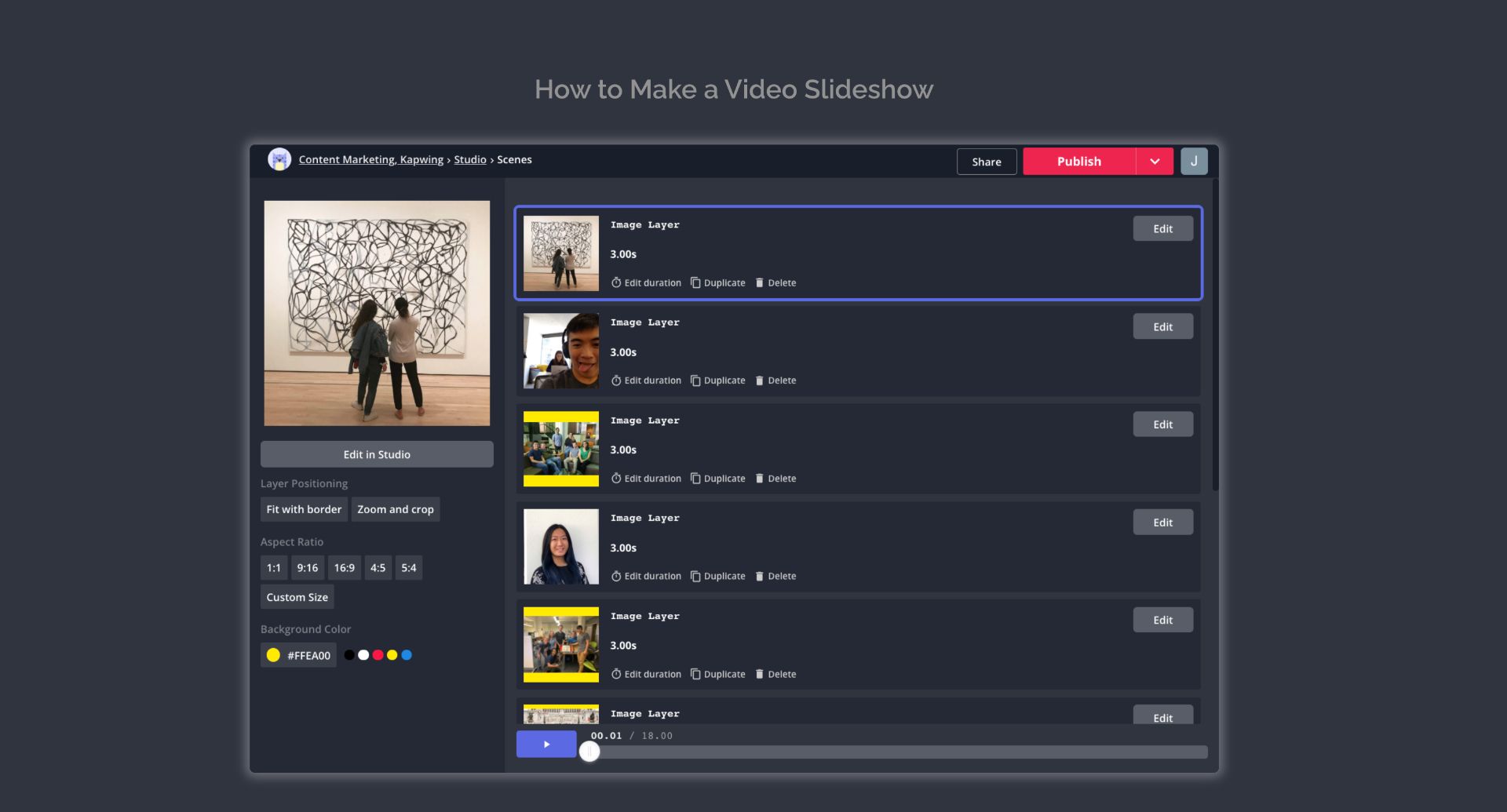The width and height of the screenshot is (1507, 812).
Task: Delete the fifth Image Layer scene
Action: click(775, 673)
